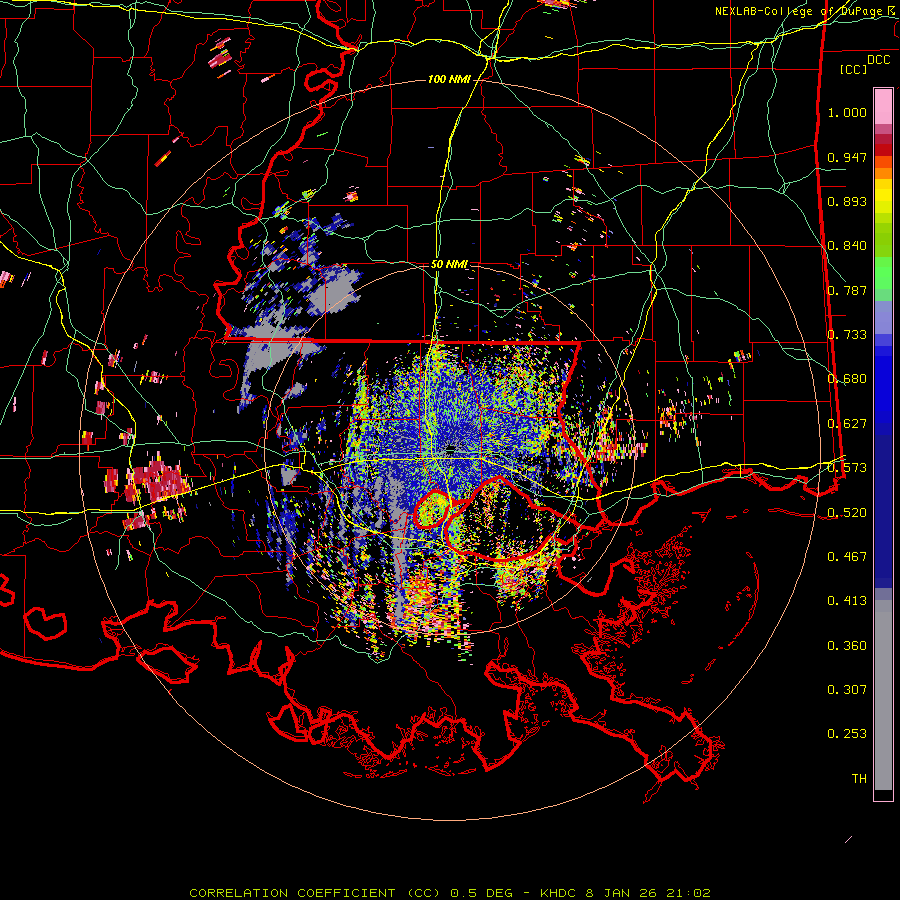Select the "CORRELATION COEFFICIENT (CC)" product title
The height and width of the screenshot is (900, 900).
[316, 893]
